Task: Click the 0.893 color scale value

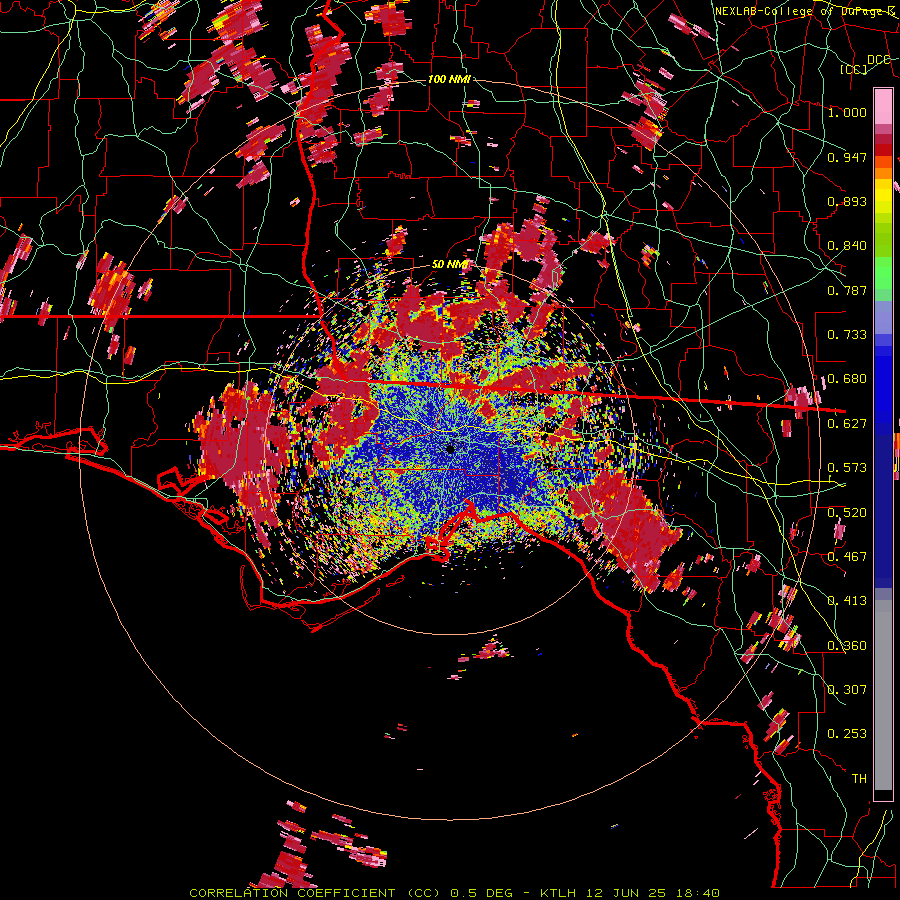Action: 847,201
